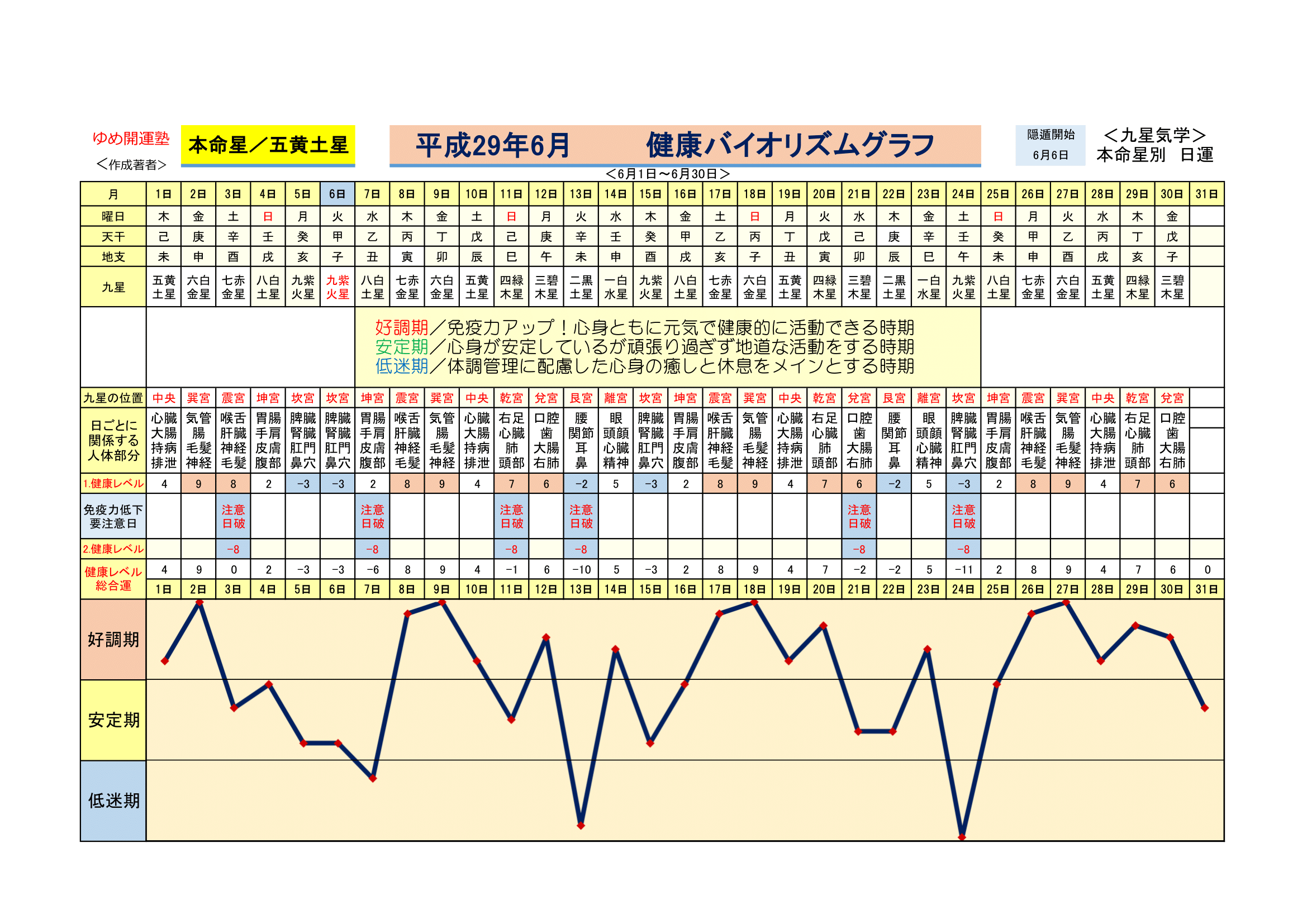Click the red 九紫火星 cell on 6日
1307x924 pixels.
tap(337, 287)
